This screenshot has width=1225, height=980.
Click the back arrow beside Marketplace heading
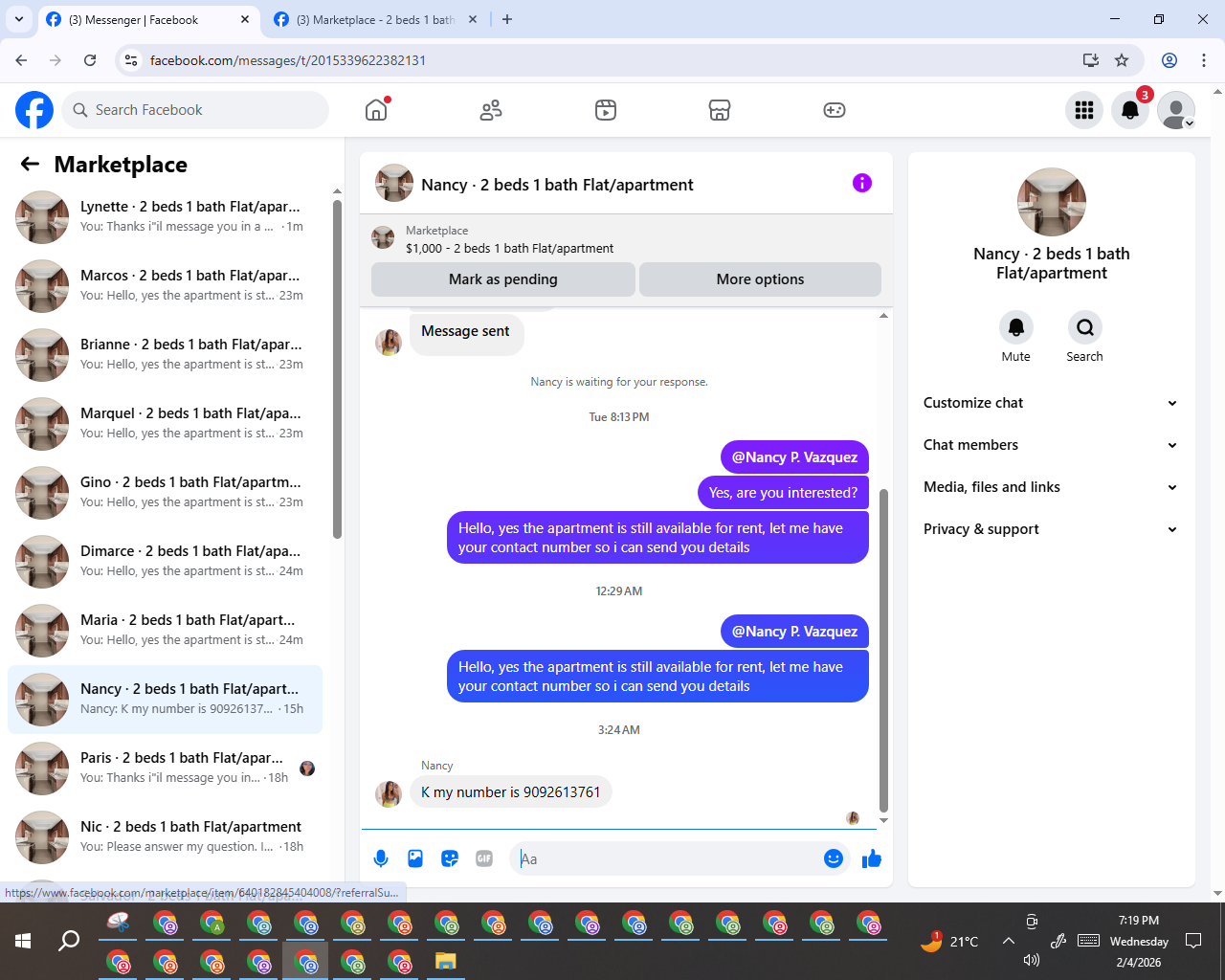click(30, 164)
